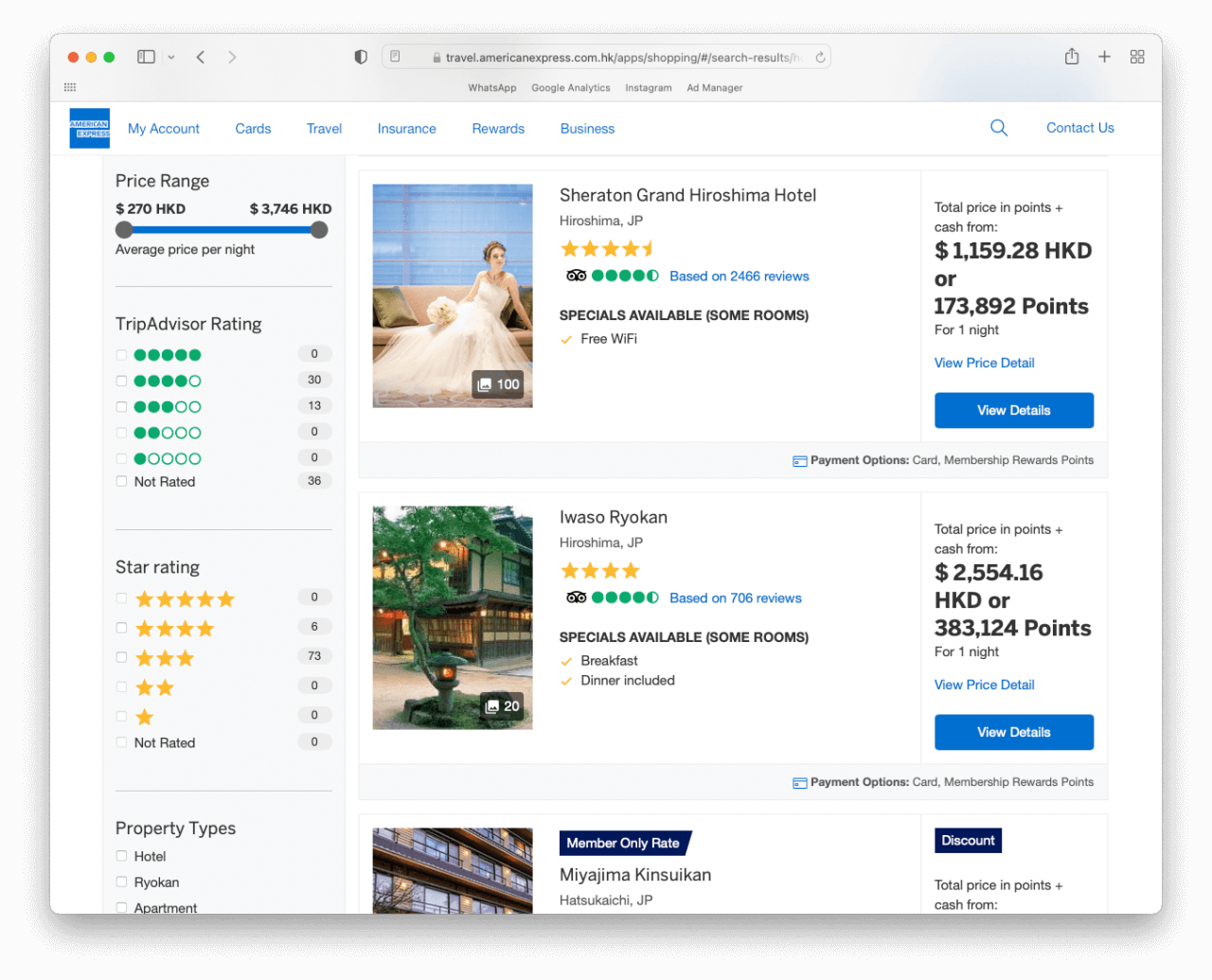Open the Instagram bookmark
The width and height of the screenshot is (1212, 980).
click(x=649, y=88)
